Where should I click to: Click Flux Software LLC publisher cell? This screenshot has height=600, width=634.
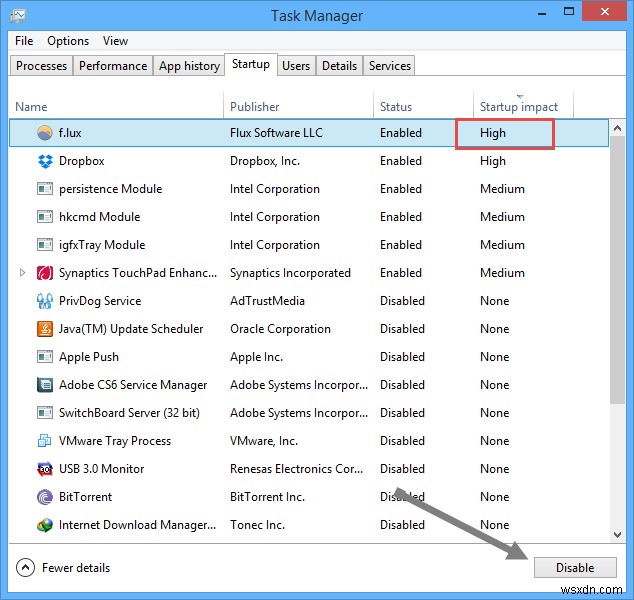(x=276, y=133)
